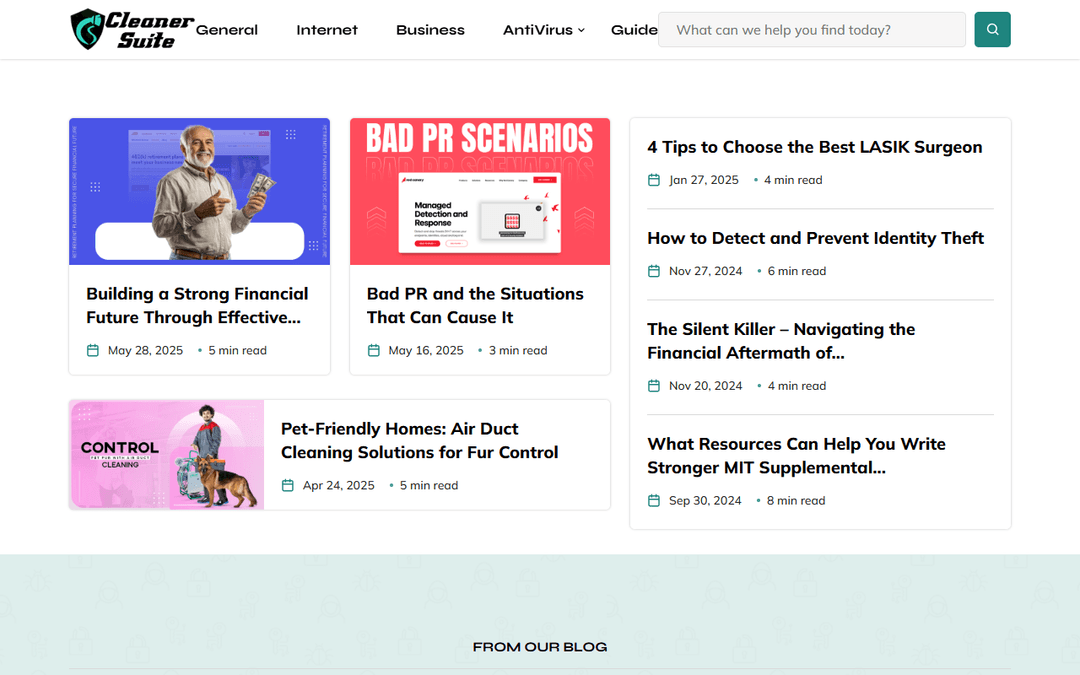Click calendar icon next to May 28, 2025
The width and height of the screenshot is (1080, 675).
[x=93, y=351]
